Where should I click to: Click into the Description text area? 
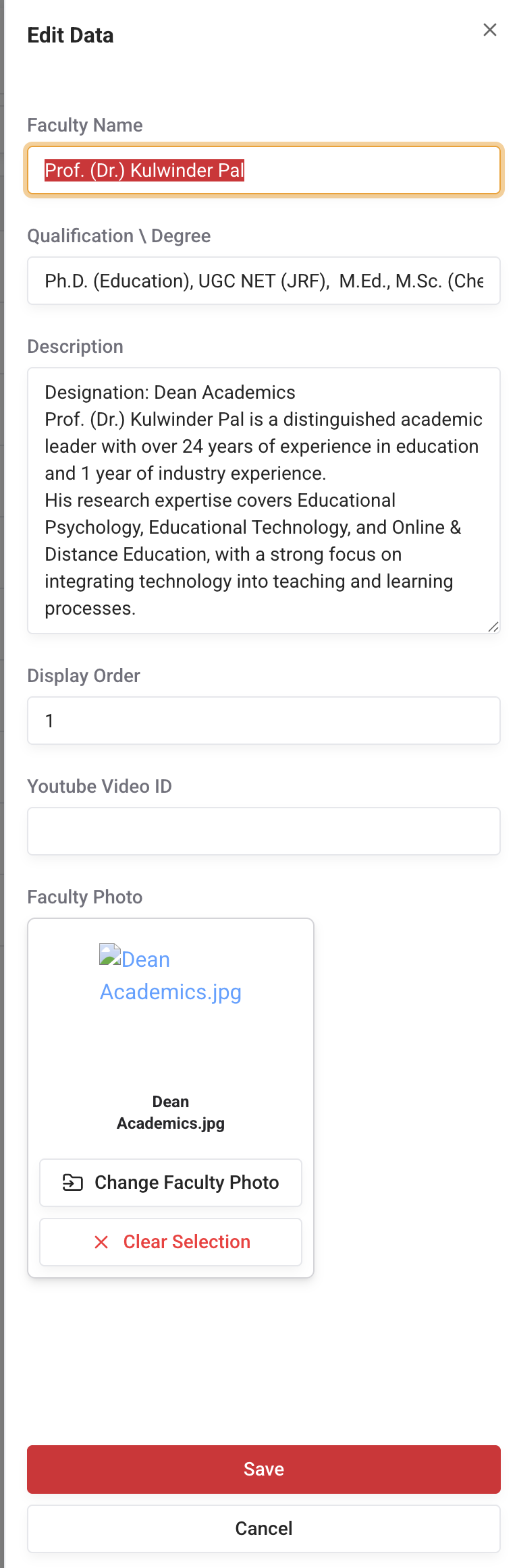(263, 499)
